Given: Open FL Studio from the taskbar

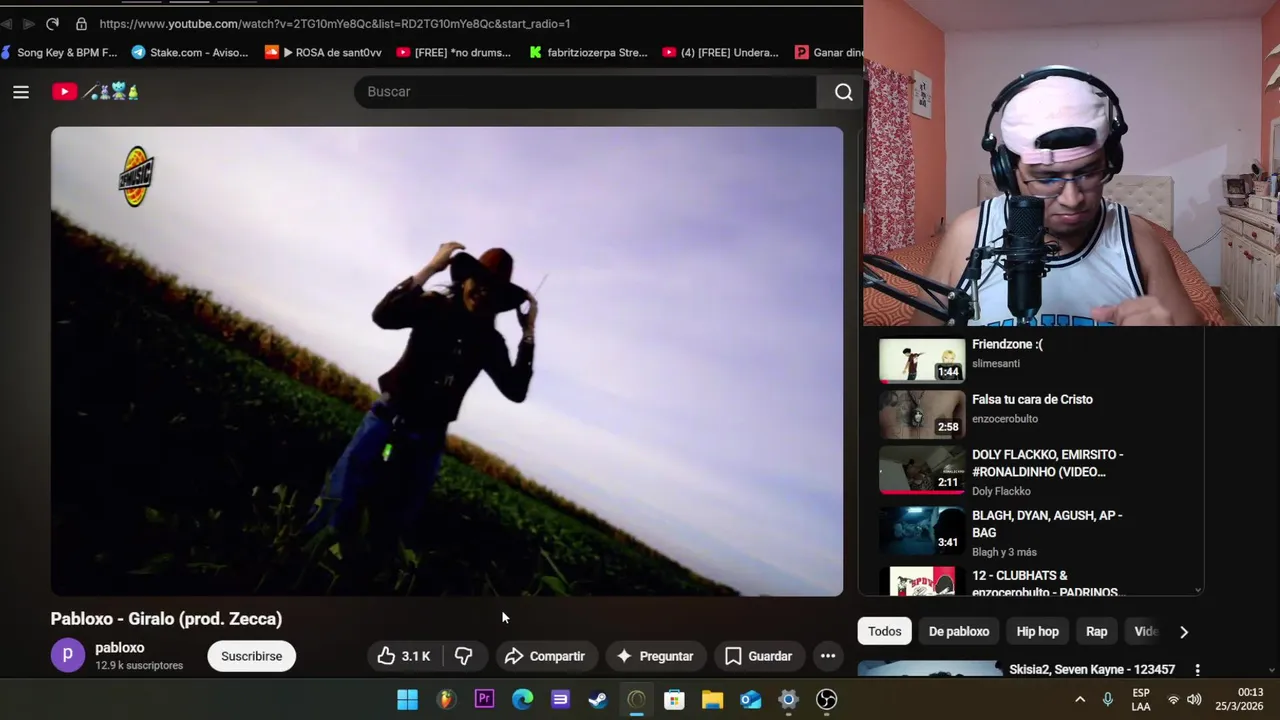Looking at the screenshot, I should point(446,699).
